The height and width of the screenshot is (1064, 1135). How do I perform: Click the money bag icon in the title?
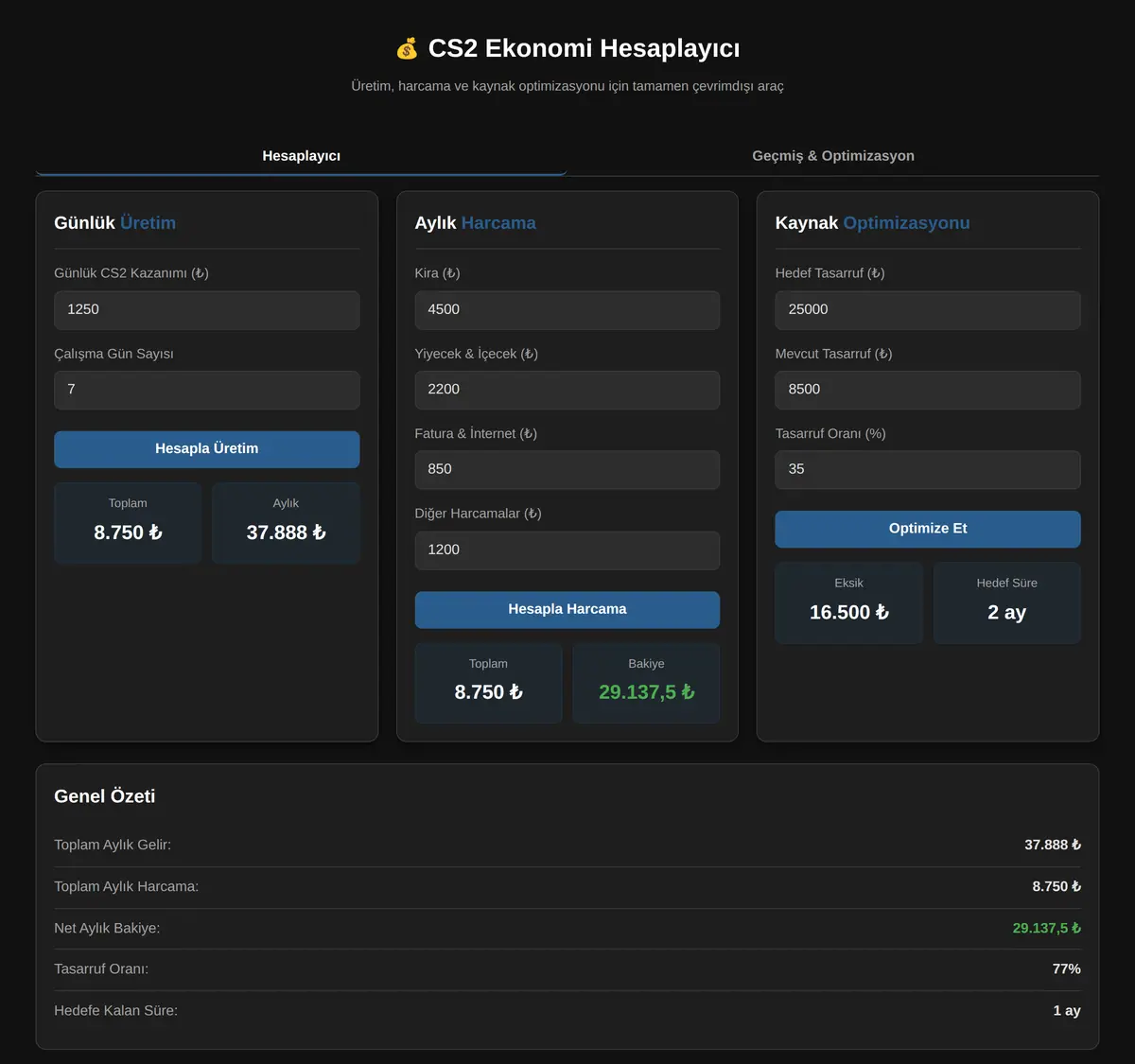click(407, 48)
